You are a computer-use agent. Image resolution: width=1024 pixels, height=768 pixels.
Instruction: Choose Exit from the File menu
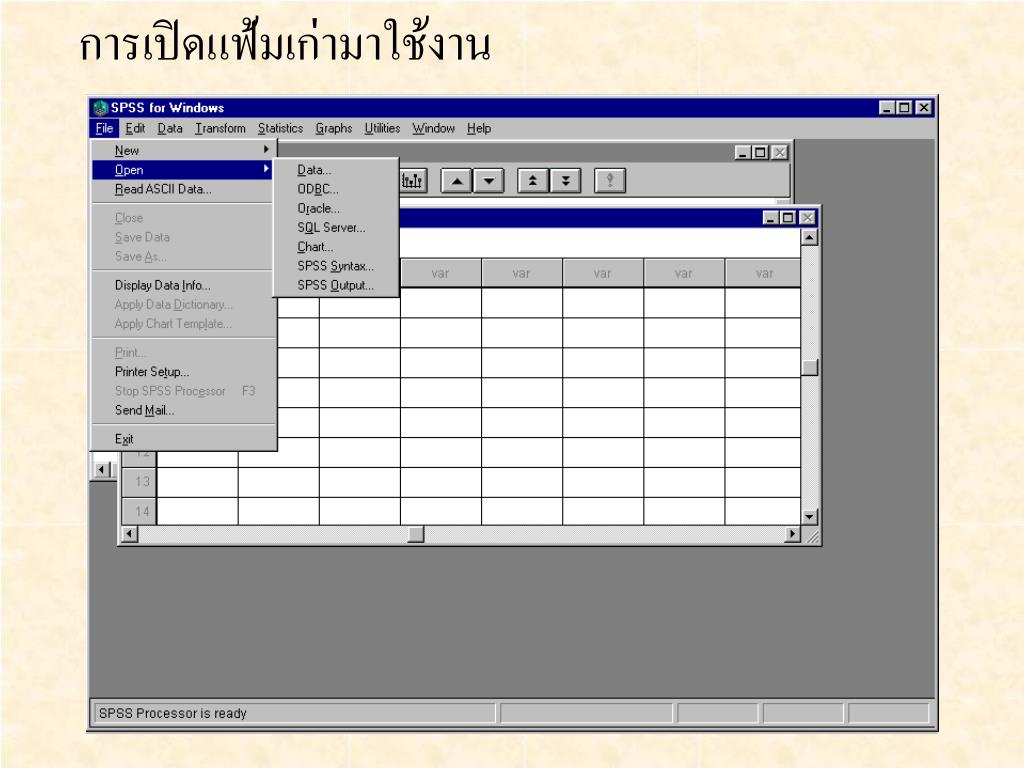pos(183,439)
